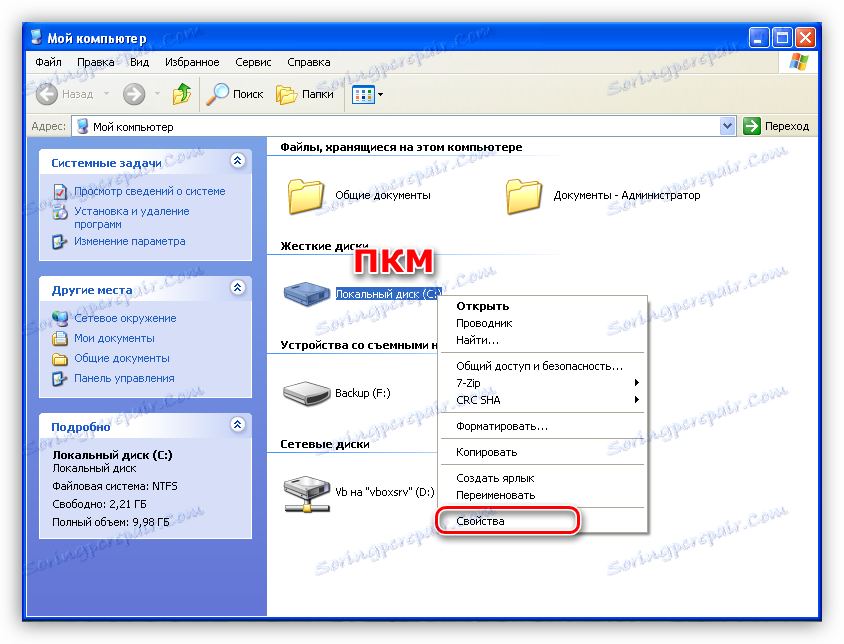844x644 pixels.
Task: Open Панель управления link
Action: point(124,378)
